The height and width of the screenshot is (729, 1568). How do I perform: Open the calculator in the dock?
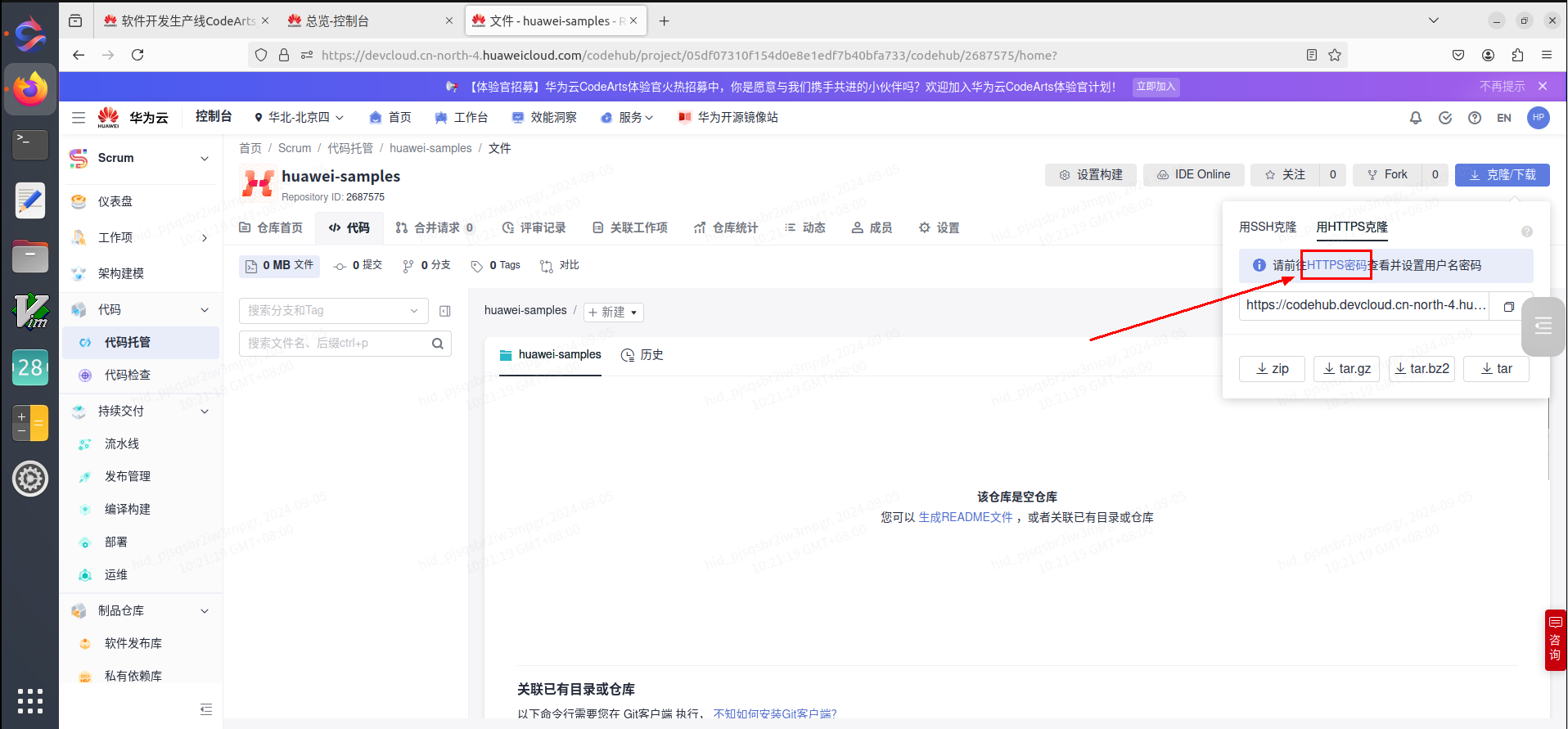30,423
